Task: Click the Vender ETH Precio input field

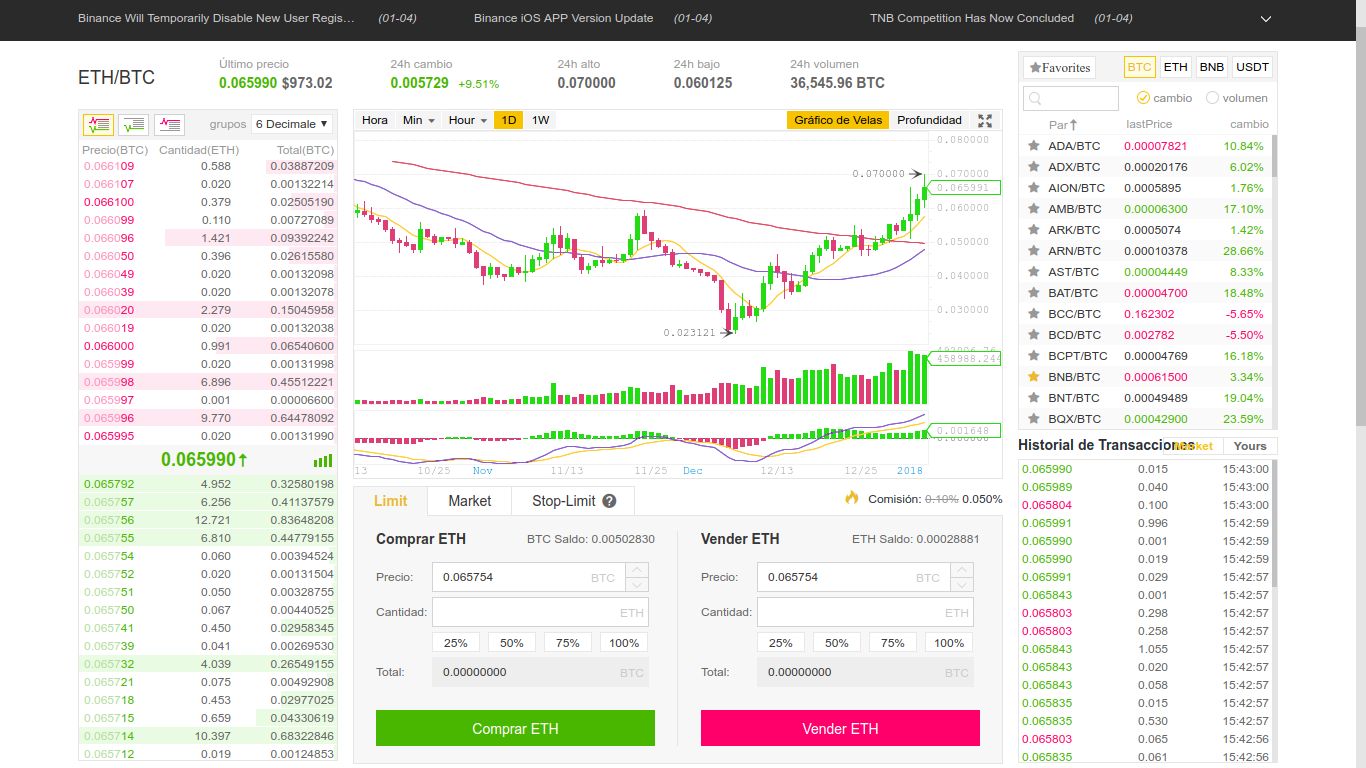Action: (853, 577)
